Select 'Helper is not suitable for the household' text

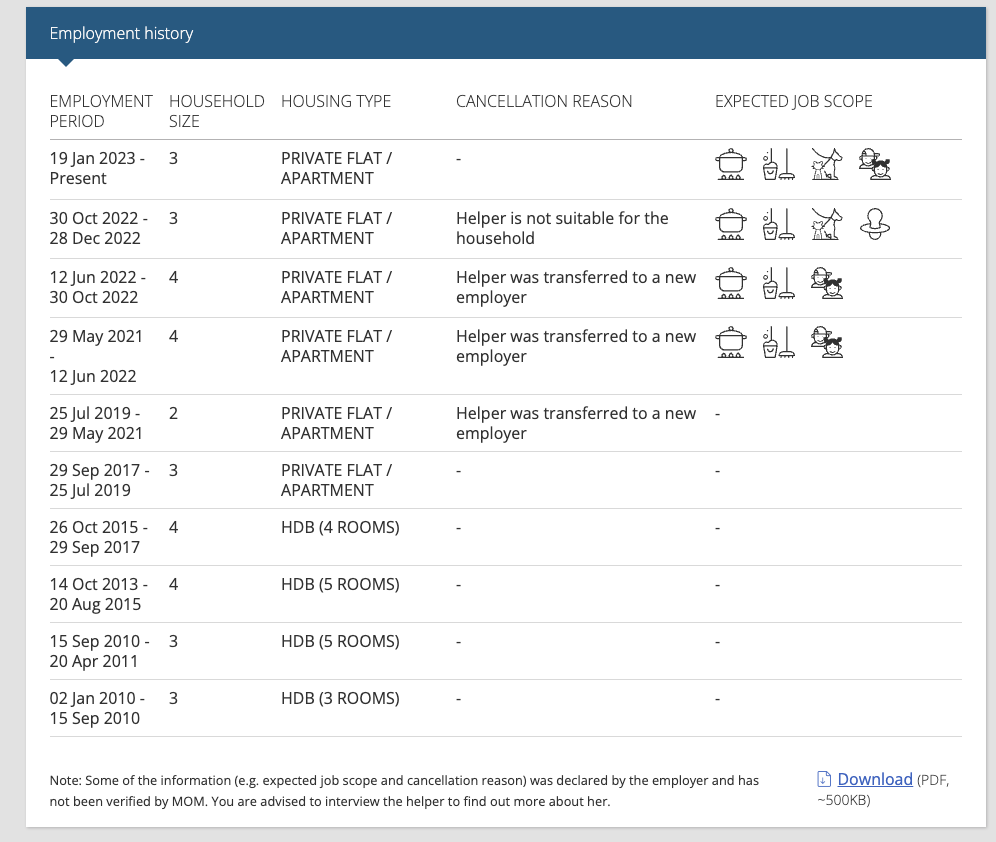tap(562, 228)
